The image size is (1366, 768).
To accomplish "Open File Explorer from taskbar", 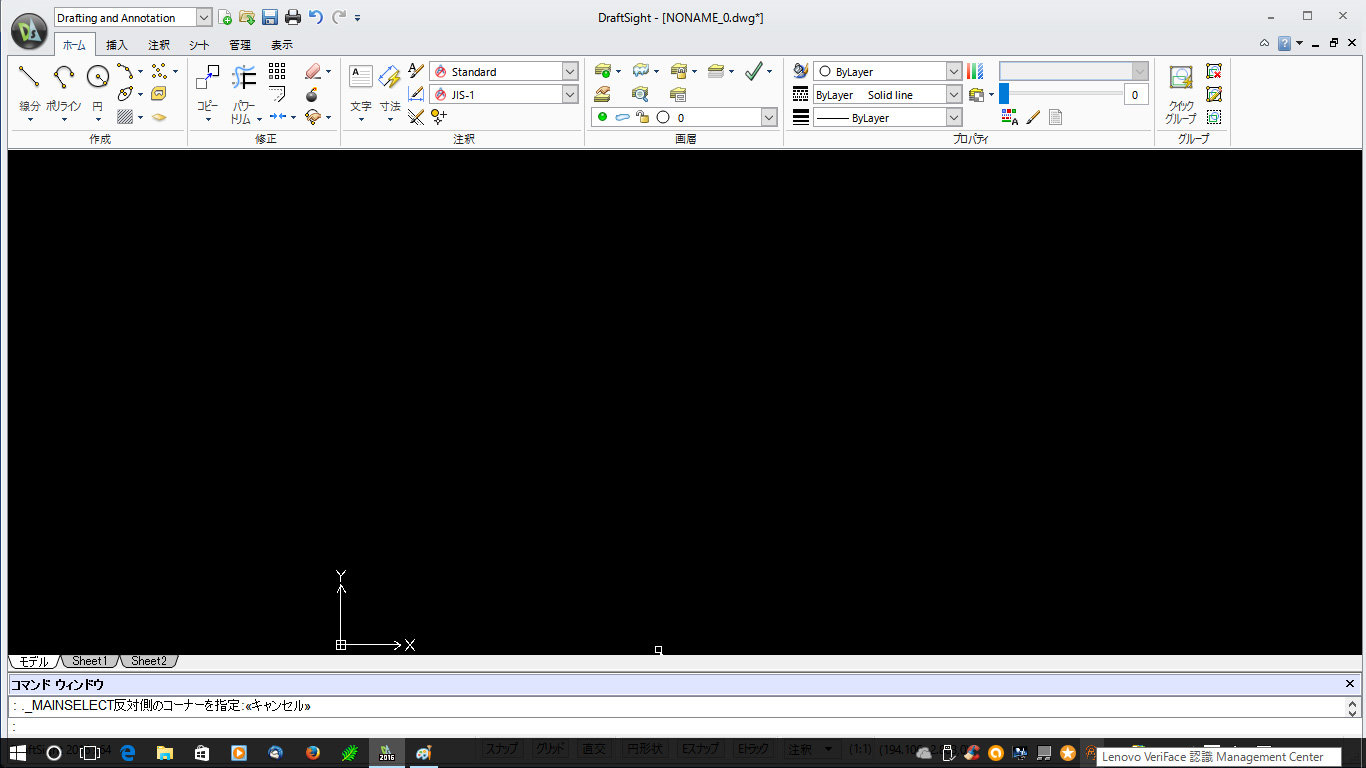I will [164, 753].
